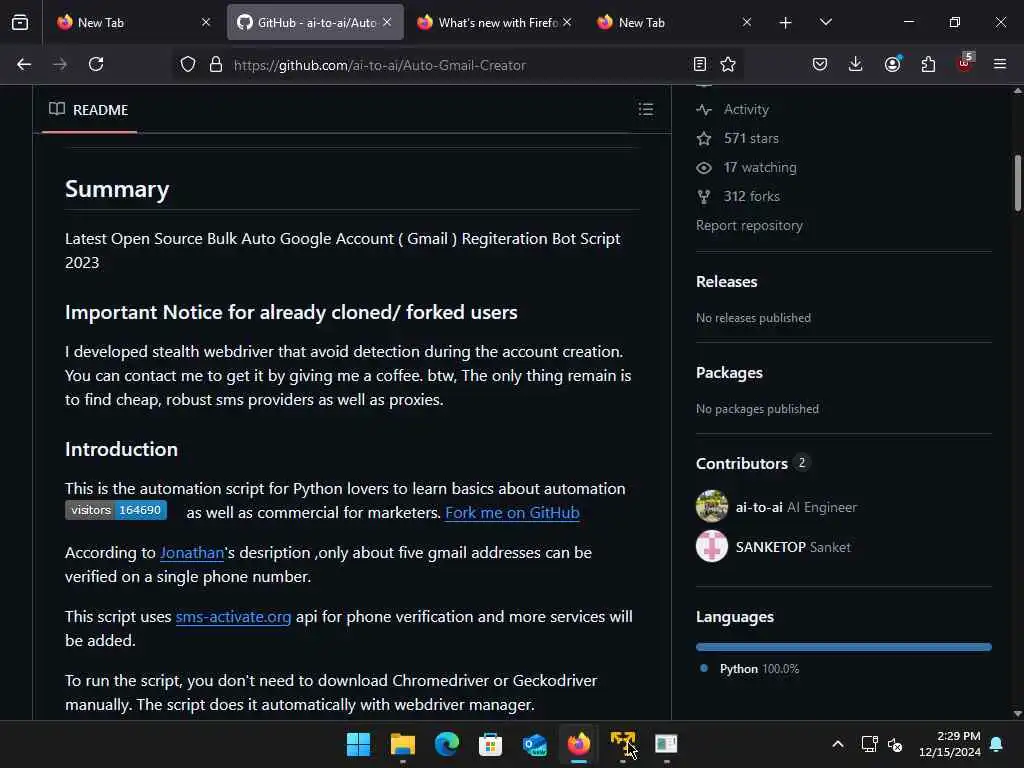This screenshot has height=768, width=1024.
Task: Open File Explorer from taskbar
Action: pos(402,744)
